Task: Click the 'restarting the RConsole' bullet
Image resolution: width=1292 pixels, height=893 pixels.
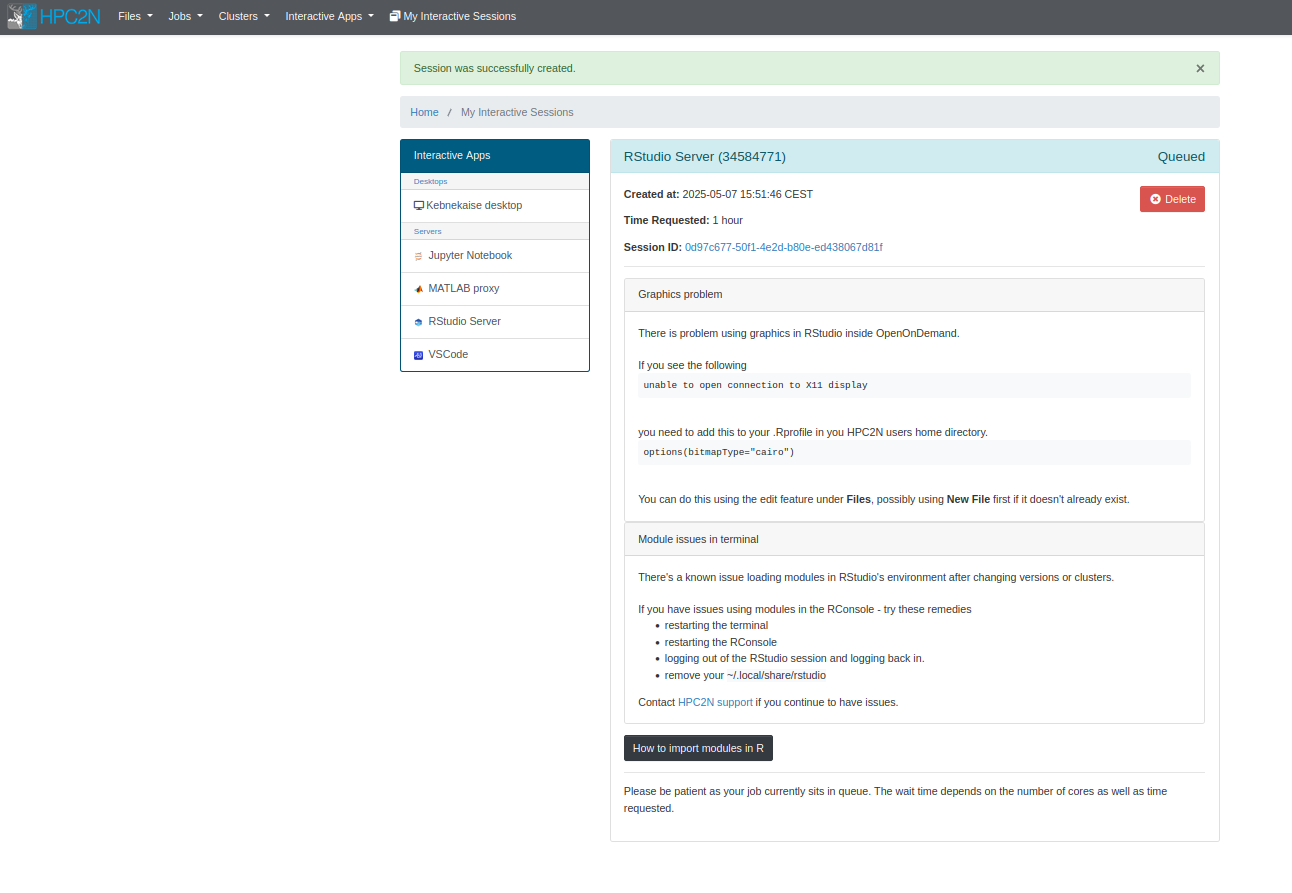Action: click(720, 642)
